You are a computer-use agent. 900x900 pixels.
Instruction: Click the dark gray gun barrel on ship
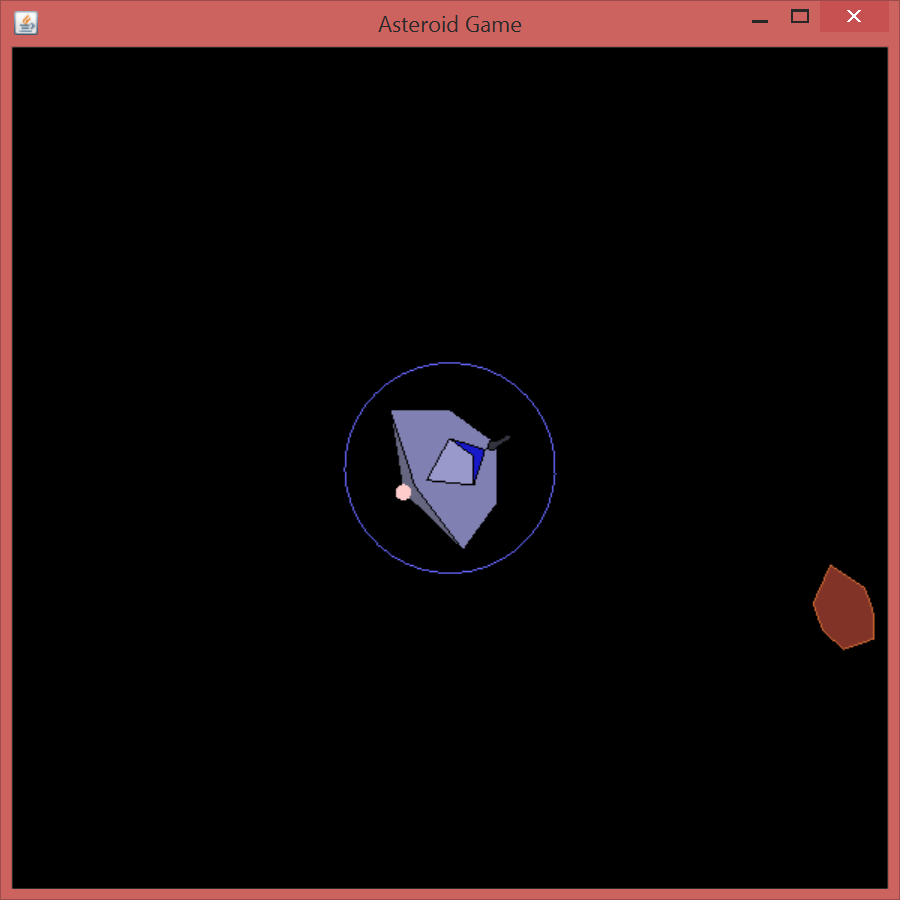(x=499, y=441)
